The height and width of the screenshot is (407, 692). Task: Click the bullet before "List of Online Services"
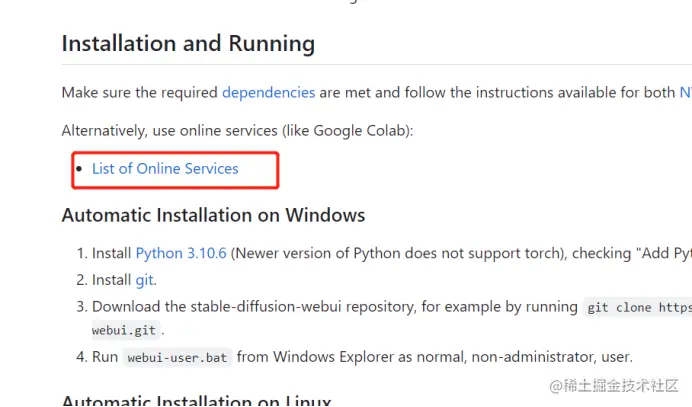point(80,169)
